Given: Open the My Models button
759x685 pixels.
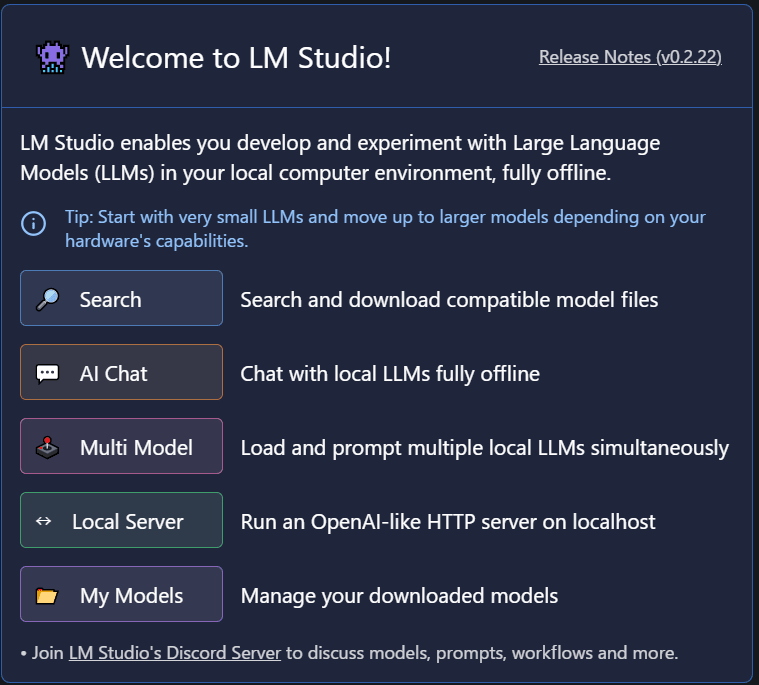Looking at the screenshot, I should tap(121, 594).
